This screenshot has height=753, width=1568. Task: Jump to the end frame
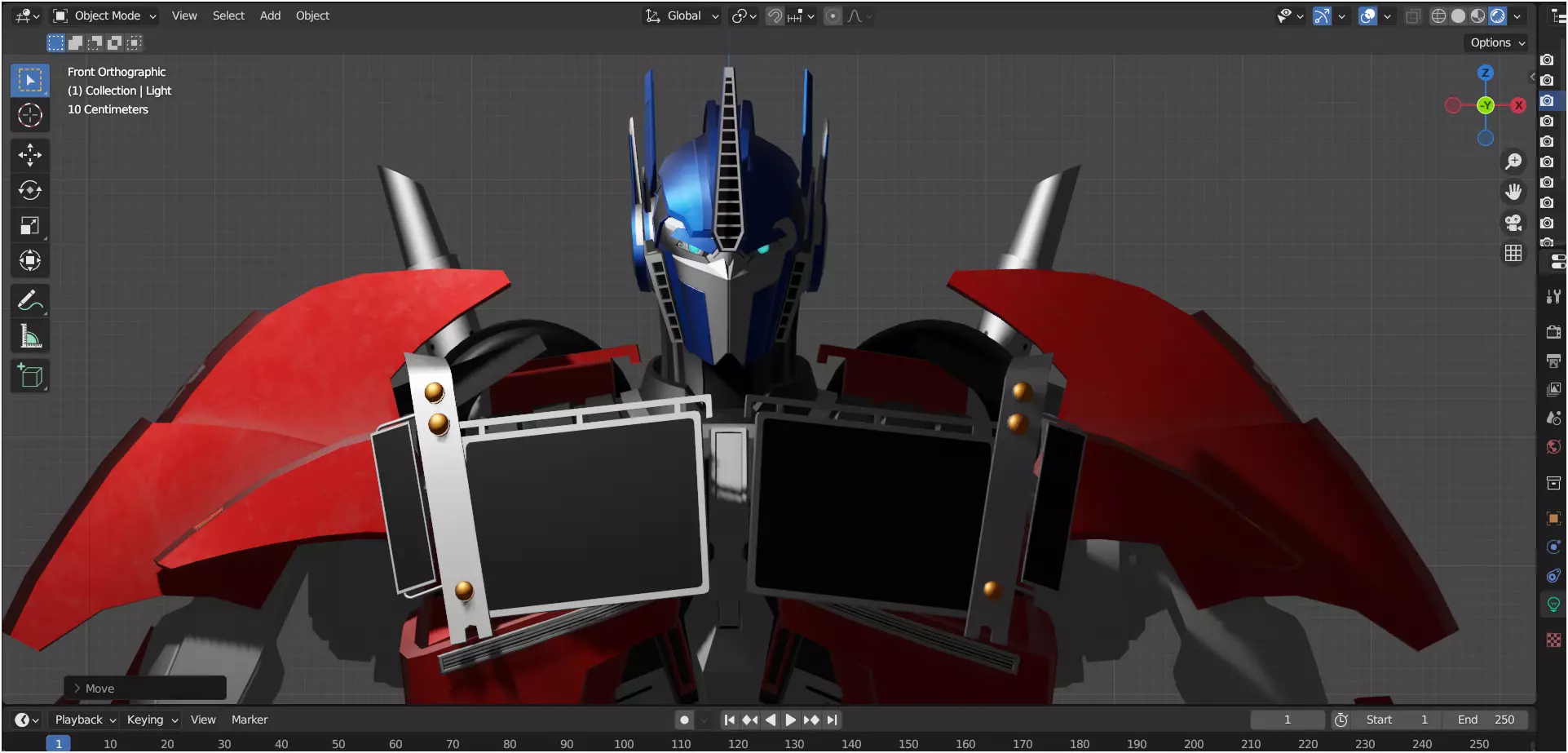[x=832, y=720]
